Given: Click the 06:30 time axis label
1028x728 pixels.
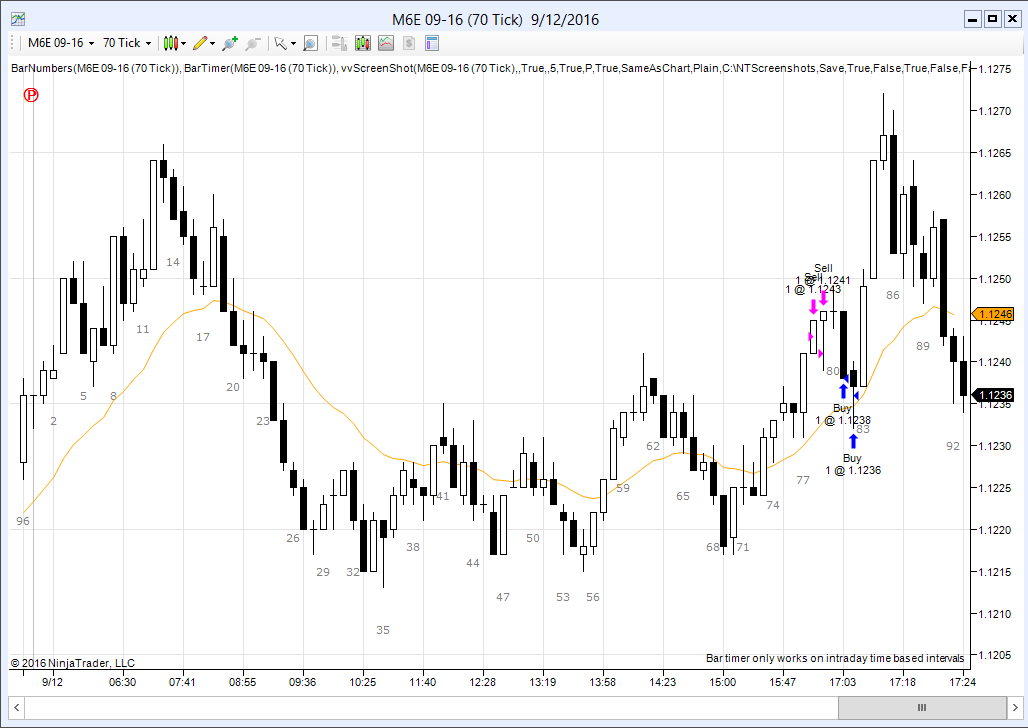Looking at the screenshot, I should (x=122, y=682).
